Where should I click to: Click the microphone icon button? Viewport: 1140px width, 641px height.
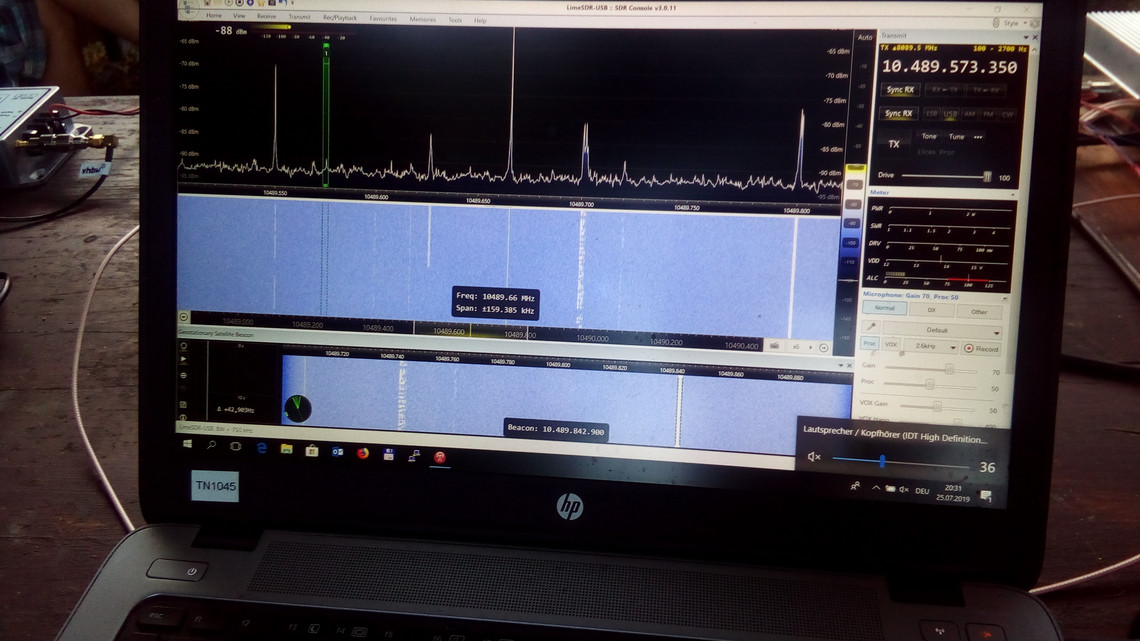(870, 327)
